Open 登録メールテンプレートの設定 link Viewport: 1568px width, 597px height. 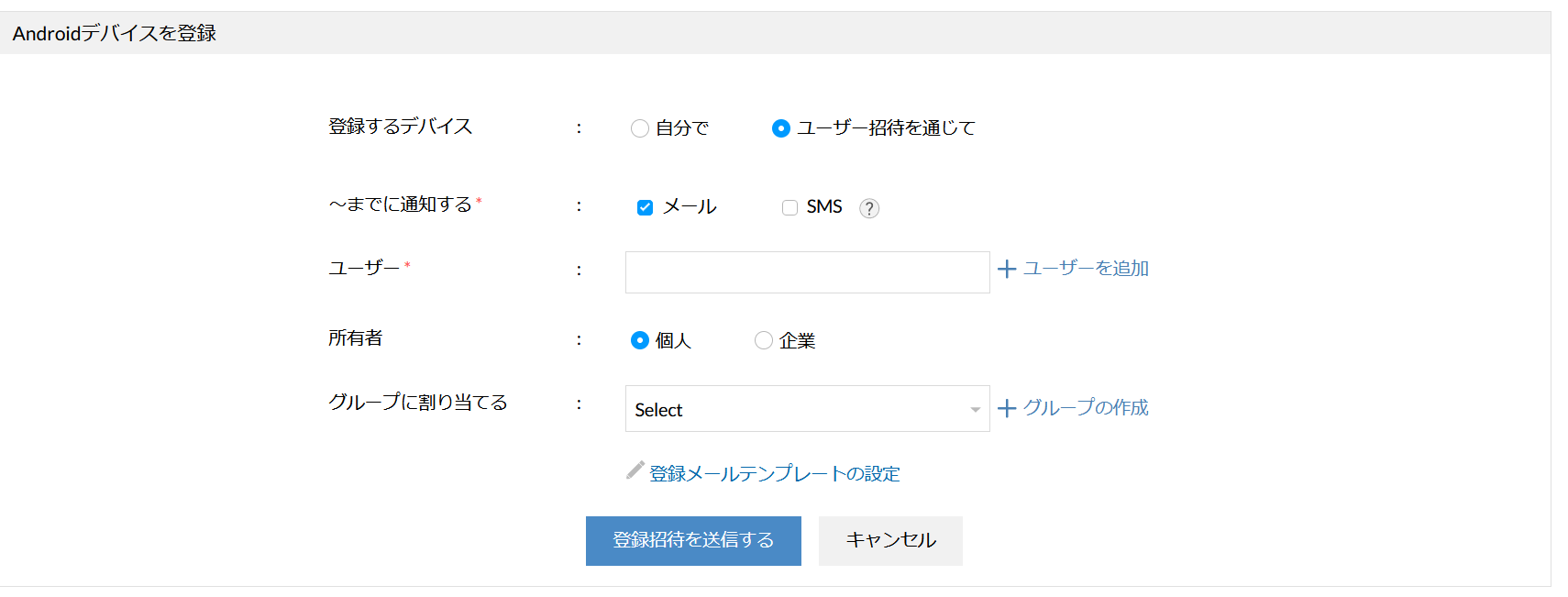coord(775,474)
